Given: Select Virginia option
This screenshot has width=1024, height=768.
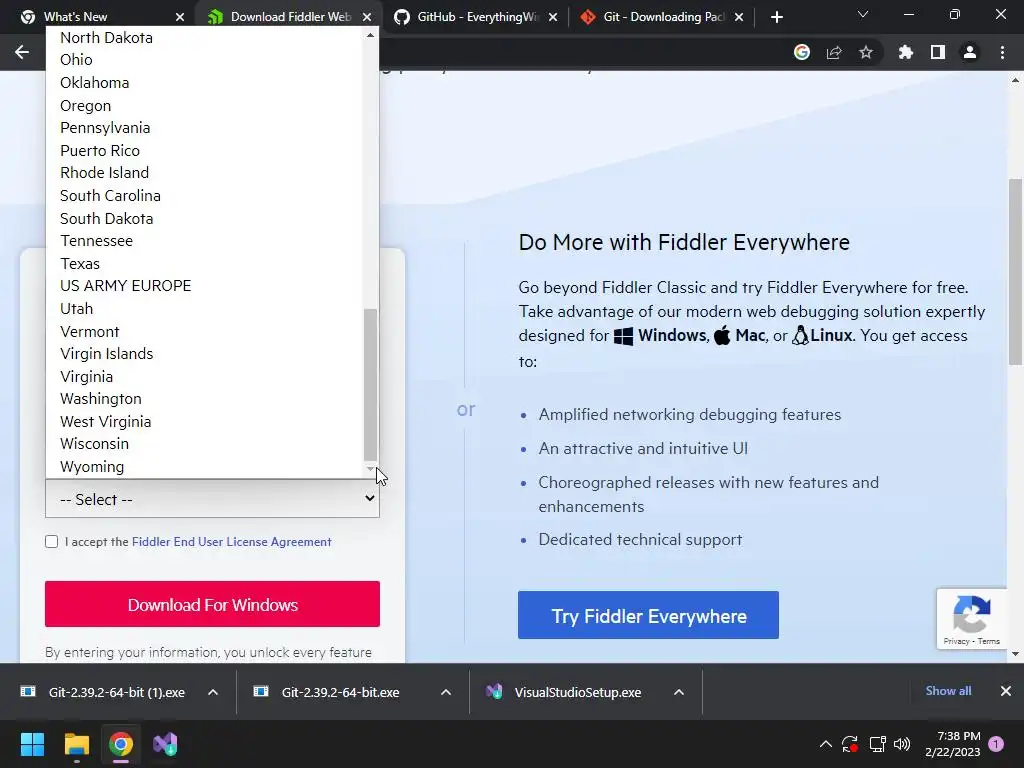Looking at the screenshot, I should [204, 376].
